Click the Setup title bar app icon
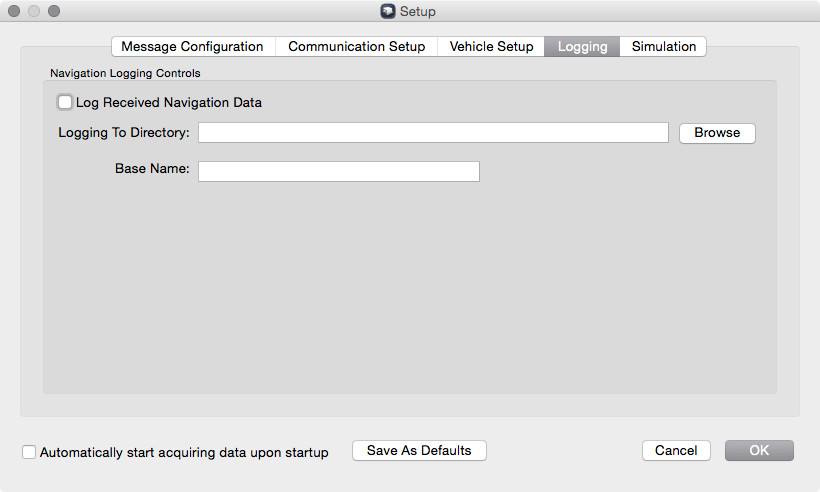This screenshot has height=492, width=820. pyautogui.click(x=388, y=12)
